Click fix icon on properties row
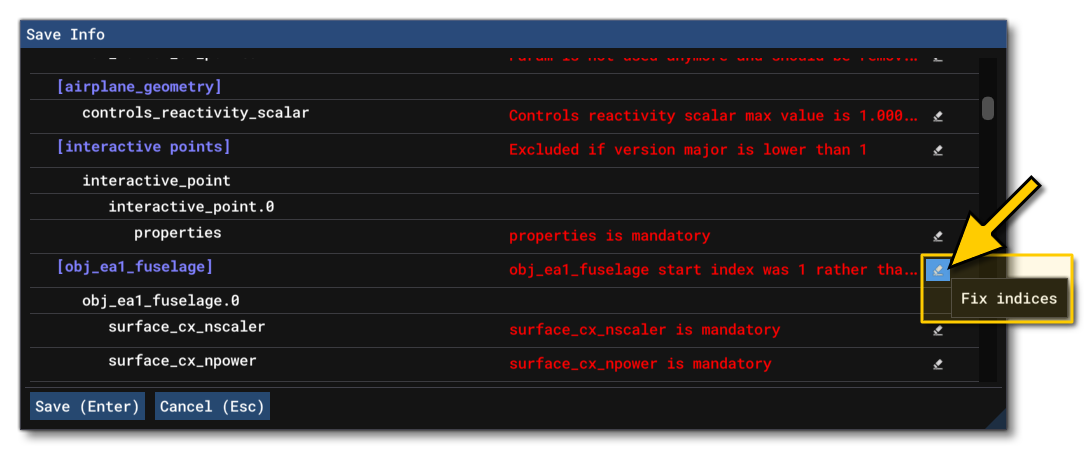The image size is (1088, 450). point(938,237)
